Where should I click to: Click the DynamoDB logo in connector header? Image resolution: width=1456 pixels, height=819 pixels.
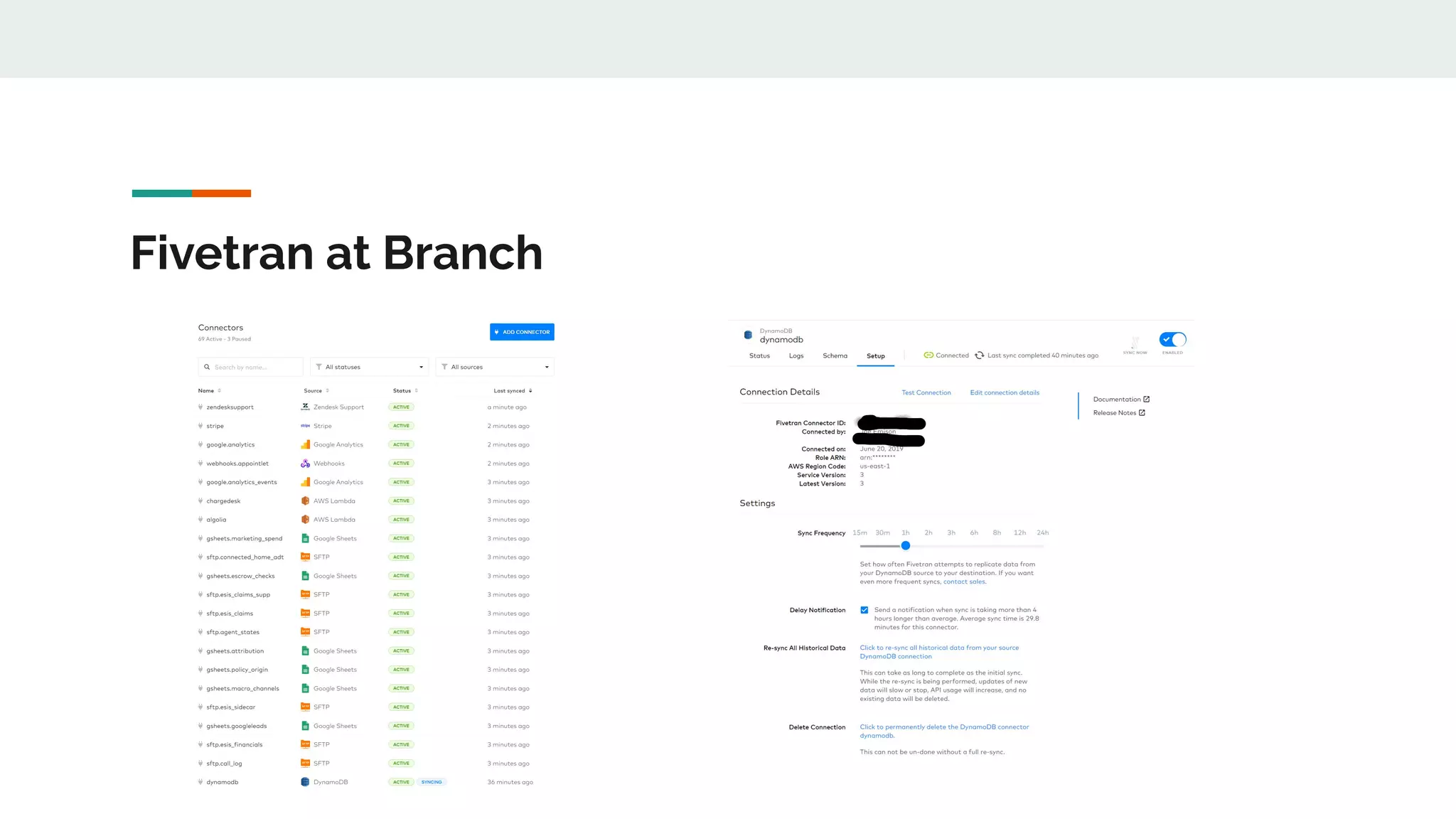point(748,335)
